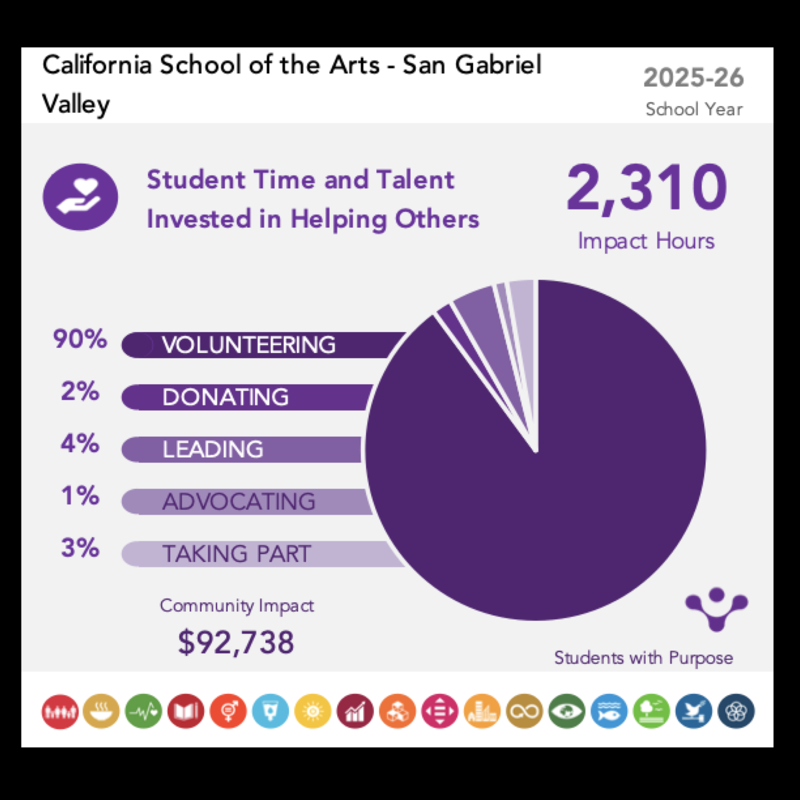Click the $92,738 Community Impact value
800x800 pixels.
(236, 642)
